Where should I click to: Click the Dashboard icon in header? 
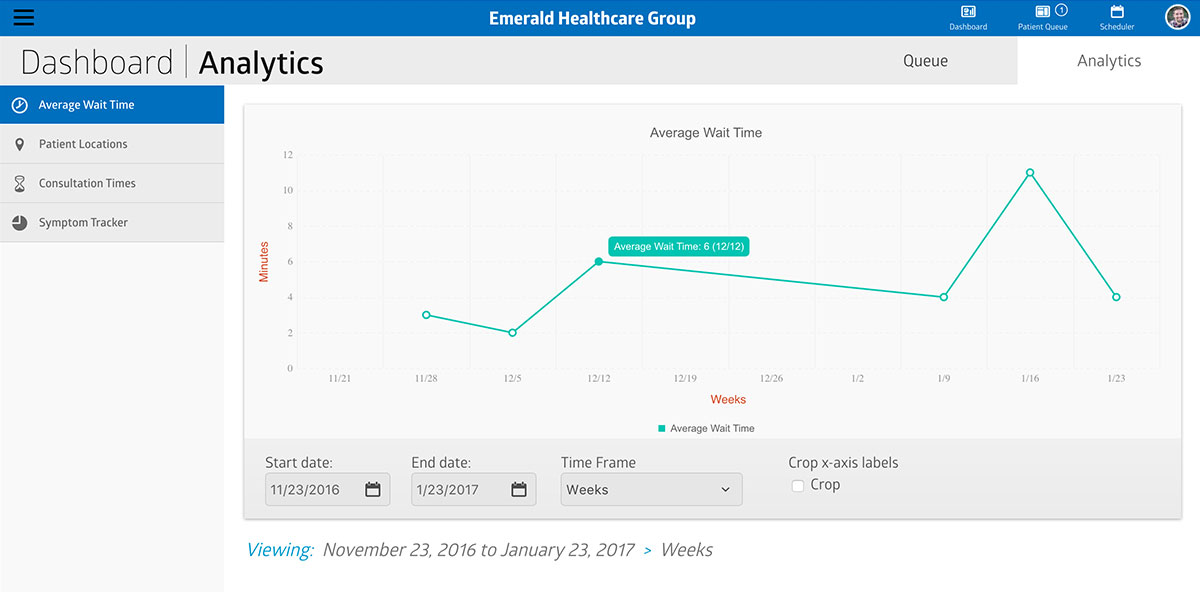pos(968,12)
